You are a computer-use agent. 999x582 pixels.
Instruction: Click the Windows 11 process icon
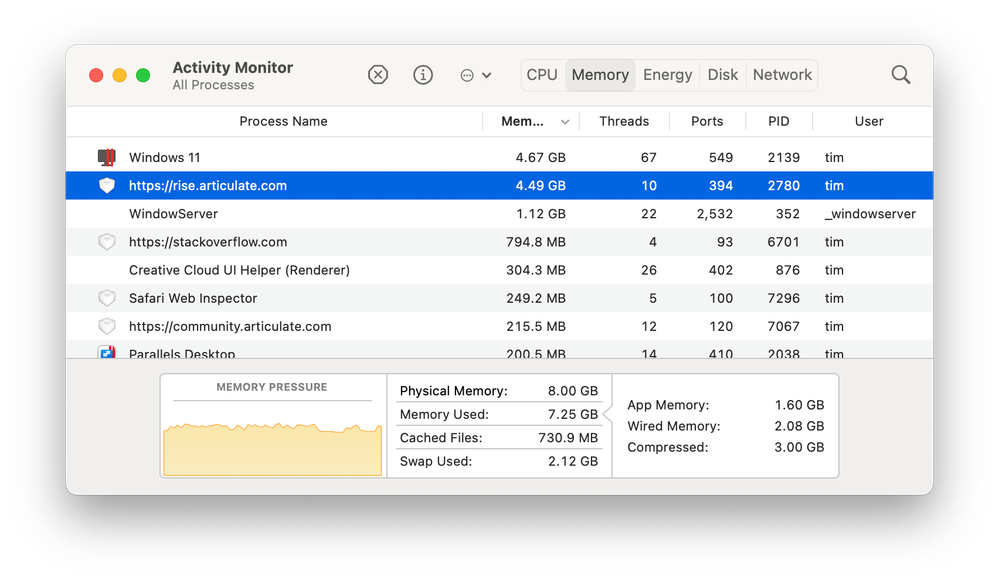(107, 158)
